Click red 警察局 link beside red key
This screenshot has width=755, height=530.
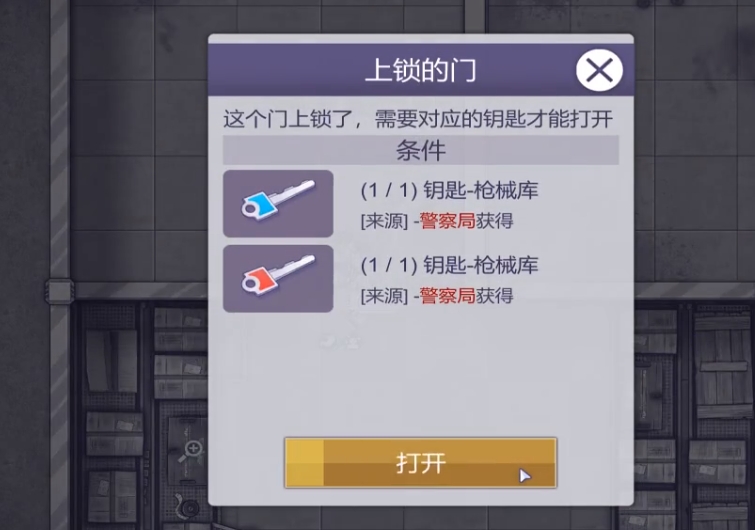pyautogui.click(x=447, y=296)
